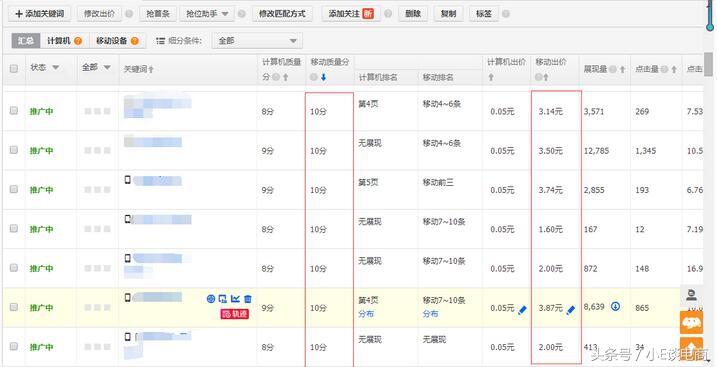Viewport: 717px width, 367px height.
Task: Click the 1.60元 mobile bid cell
Action: (551, 229)
